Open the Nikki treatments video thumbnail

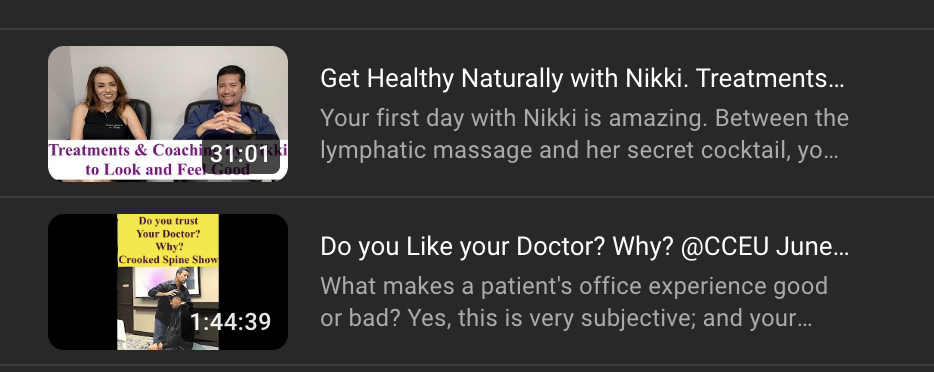[168, 113]
